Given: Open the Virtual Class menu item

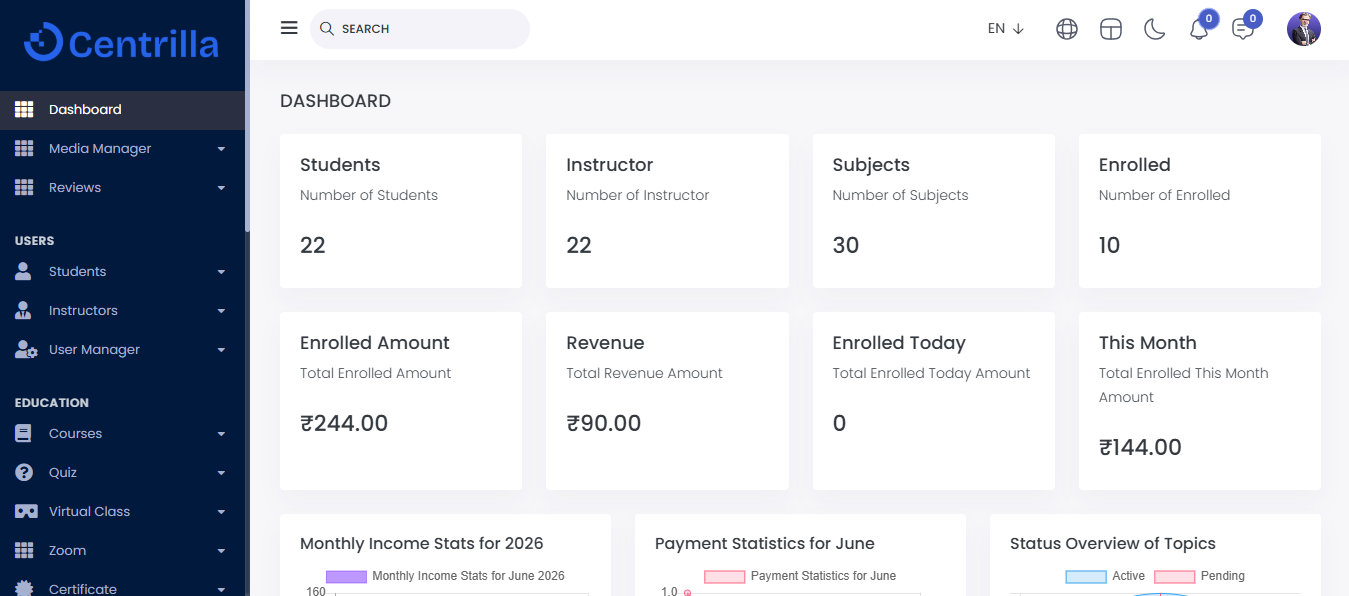Looking at the screenshot, I should point(122,512).
